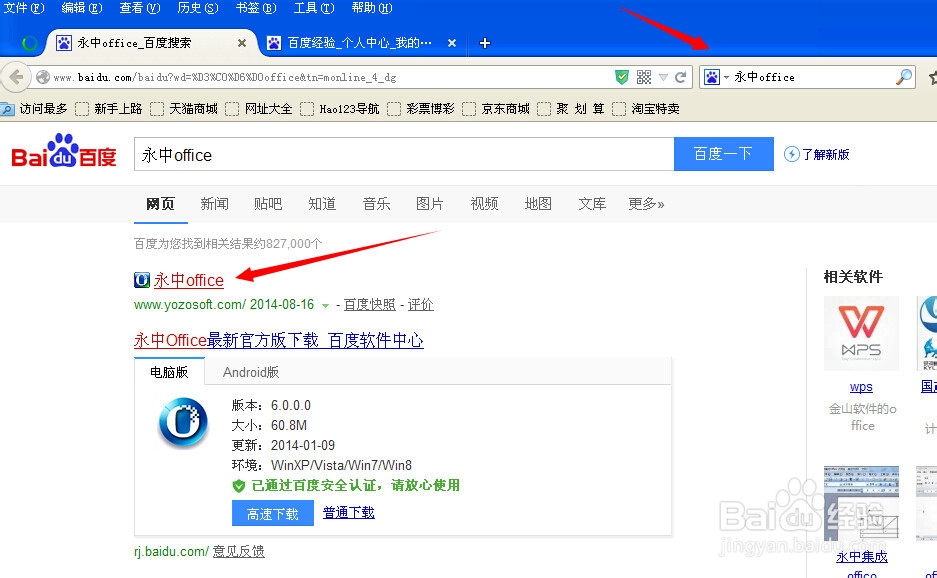Open the 淘宝特卖 bookmark
The height and width of the screenshot is (578, 937).
point(646,109)
